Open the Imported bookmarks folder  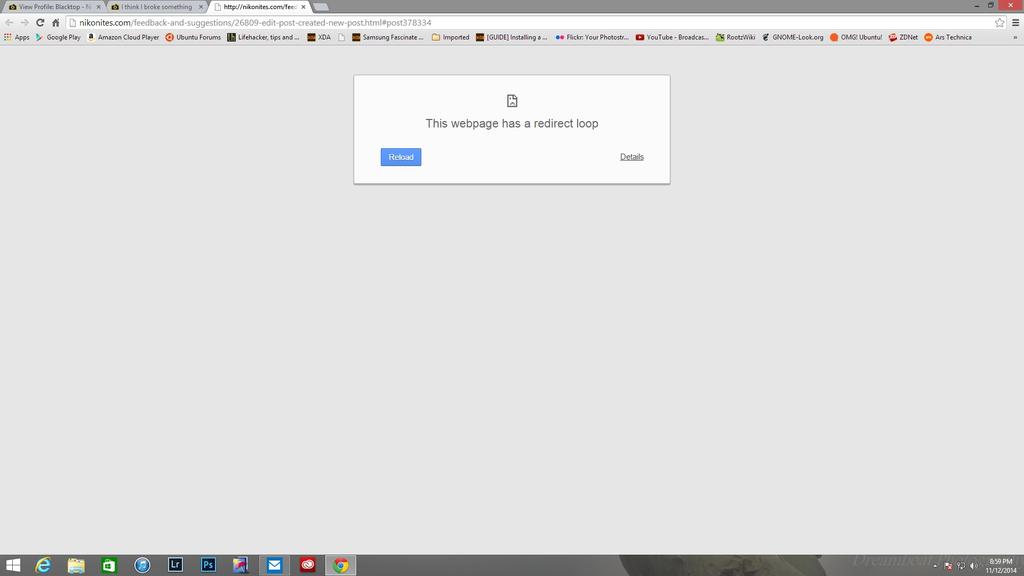click(450, 37)
